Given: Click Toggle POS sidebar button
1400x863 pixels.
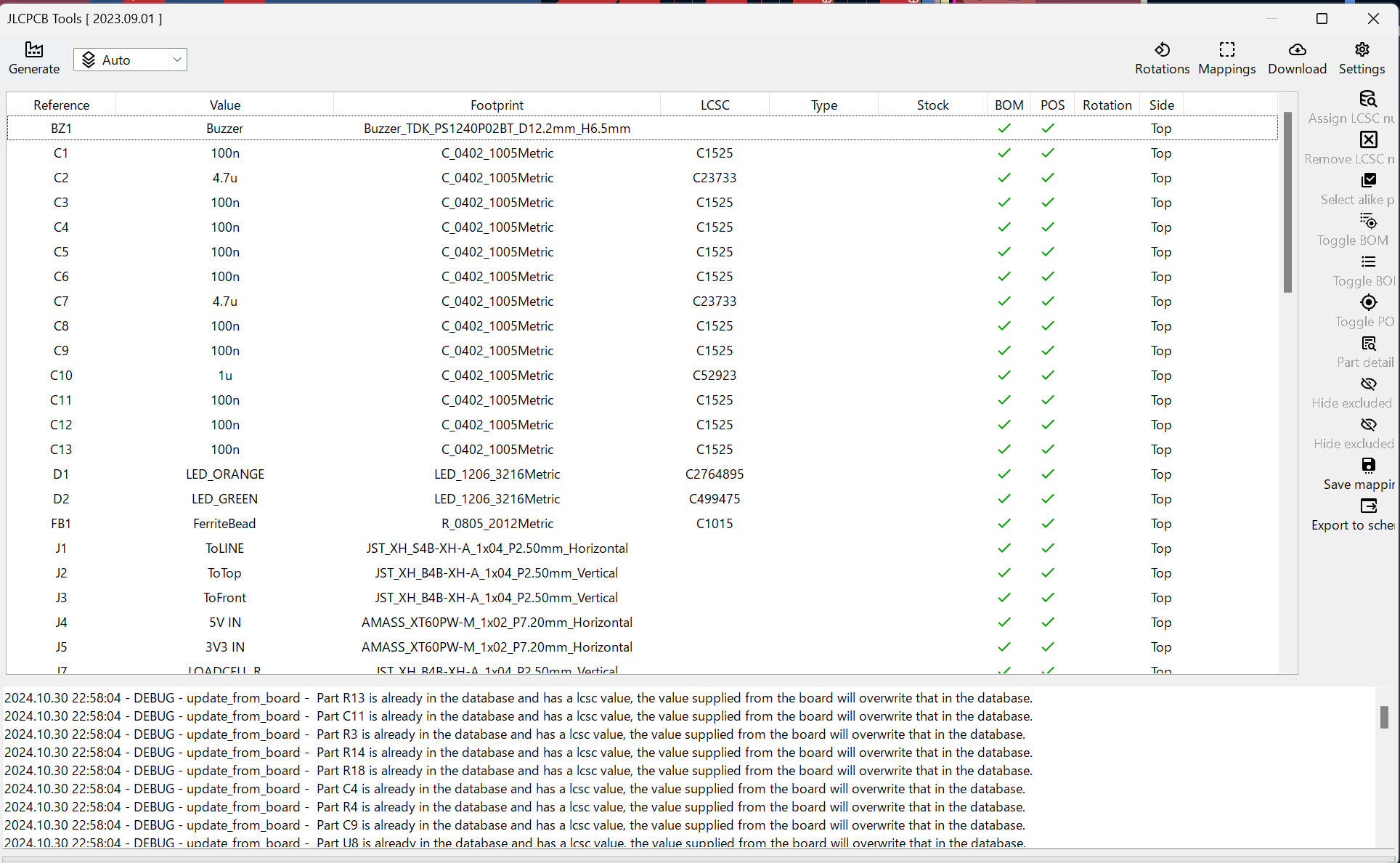Looking at the screenshot, I should [x=1368, y=303].
